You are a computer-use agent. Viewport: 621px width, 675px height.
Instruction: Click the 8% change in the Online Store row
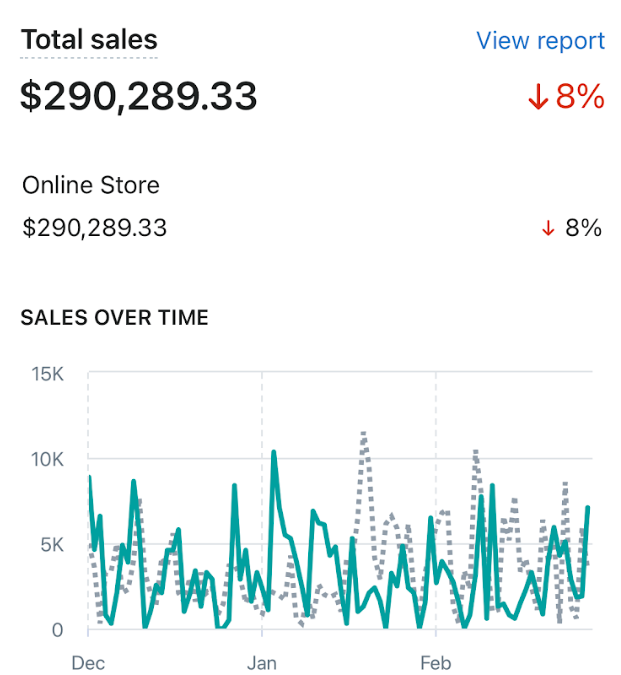583,228
